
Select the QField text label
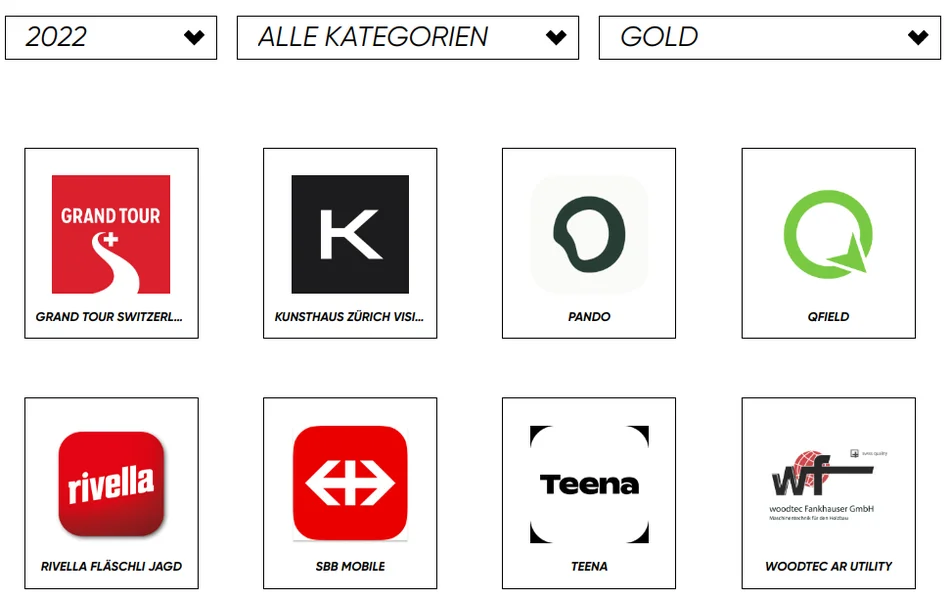point(828,317)
